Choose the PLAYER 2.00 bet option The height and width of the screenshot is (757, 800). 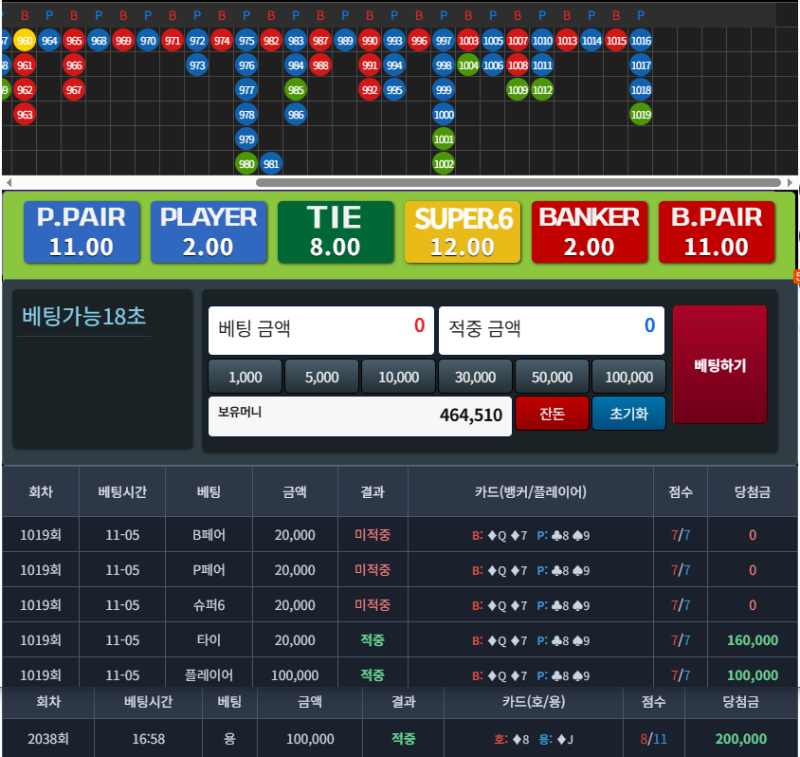208,232
